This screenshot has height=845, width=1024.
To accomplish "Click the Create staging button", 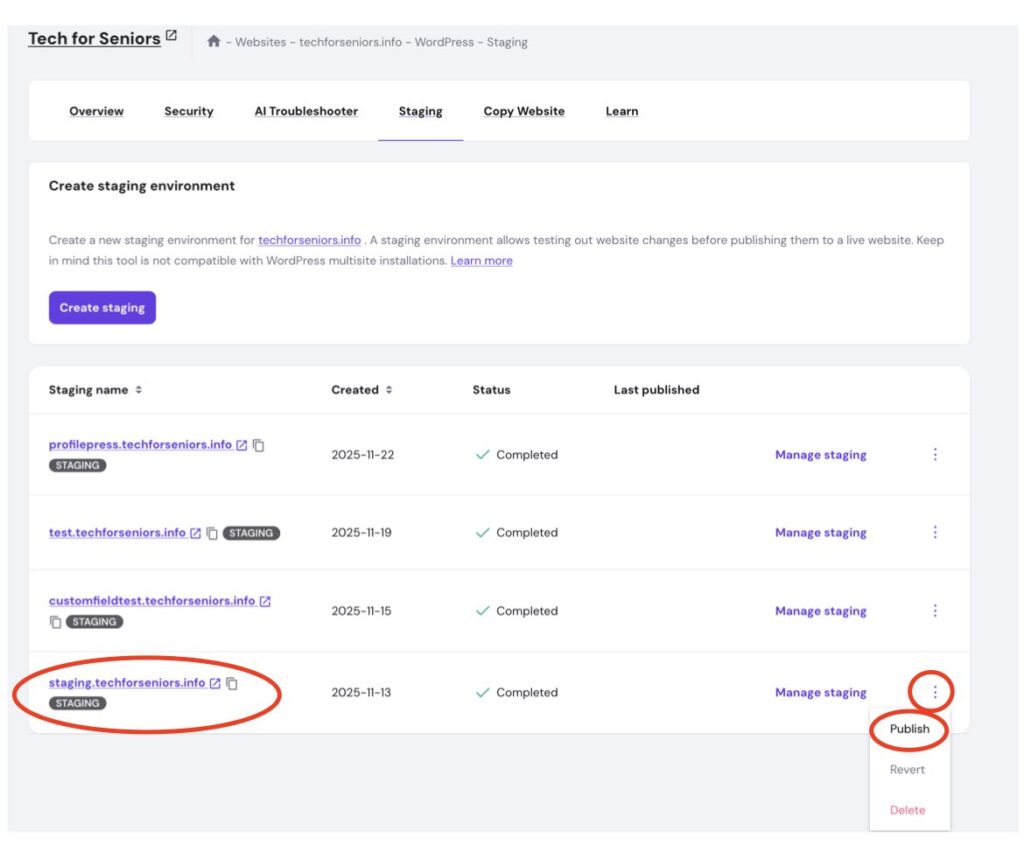I will coord(102,308).
